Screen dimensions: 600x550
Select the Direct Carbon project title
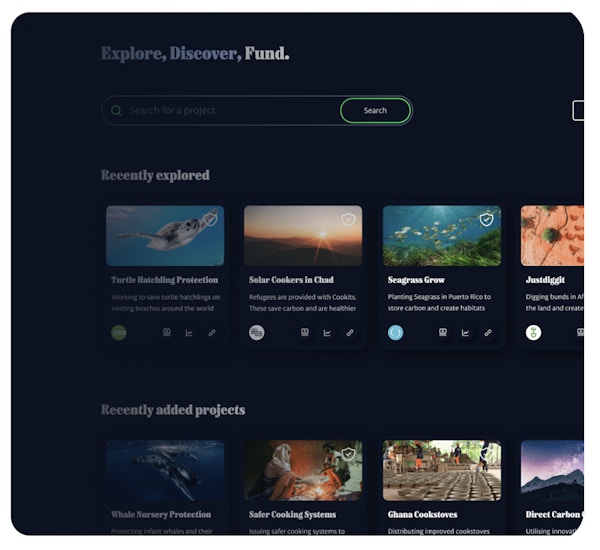pos(554,514)
